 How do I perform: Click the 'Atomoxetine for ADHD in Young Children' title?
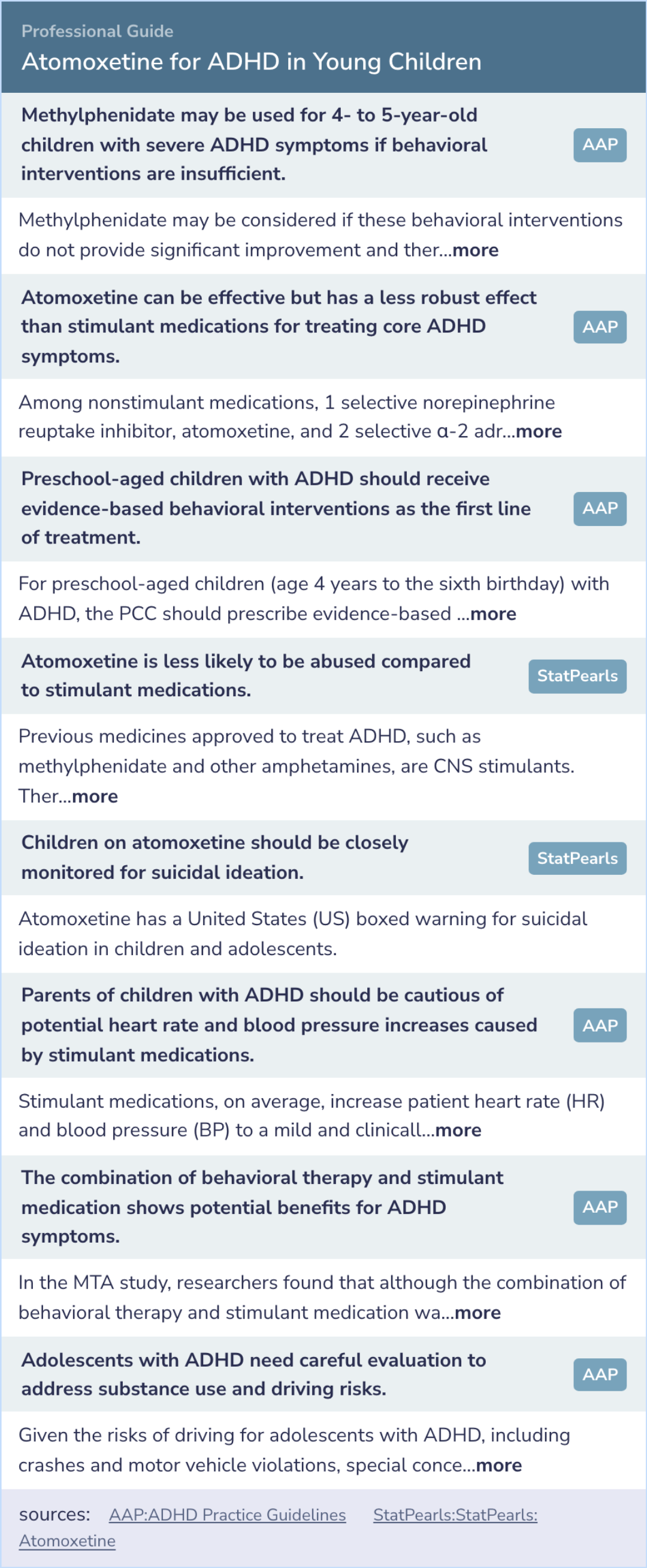(x=252, y=62)
